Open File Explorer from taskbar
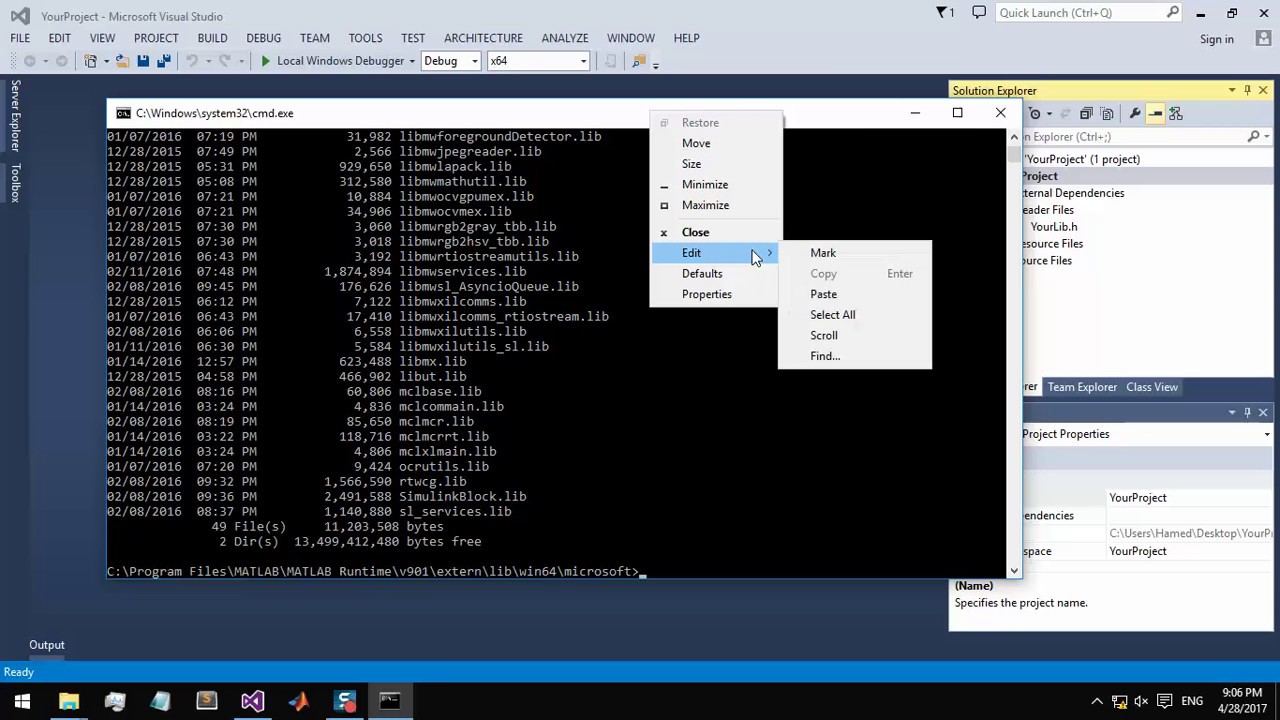The image size is (1280, 720). click(69, 701)
